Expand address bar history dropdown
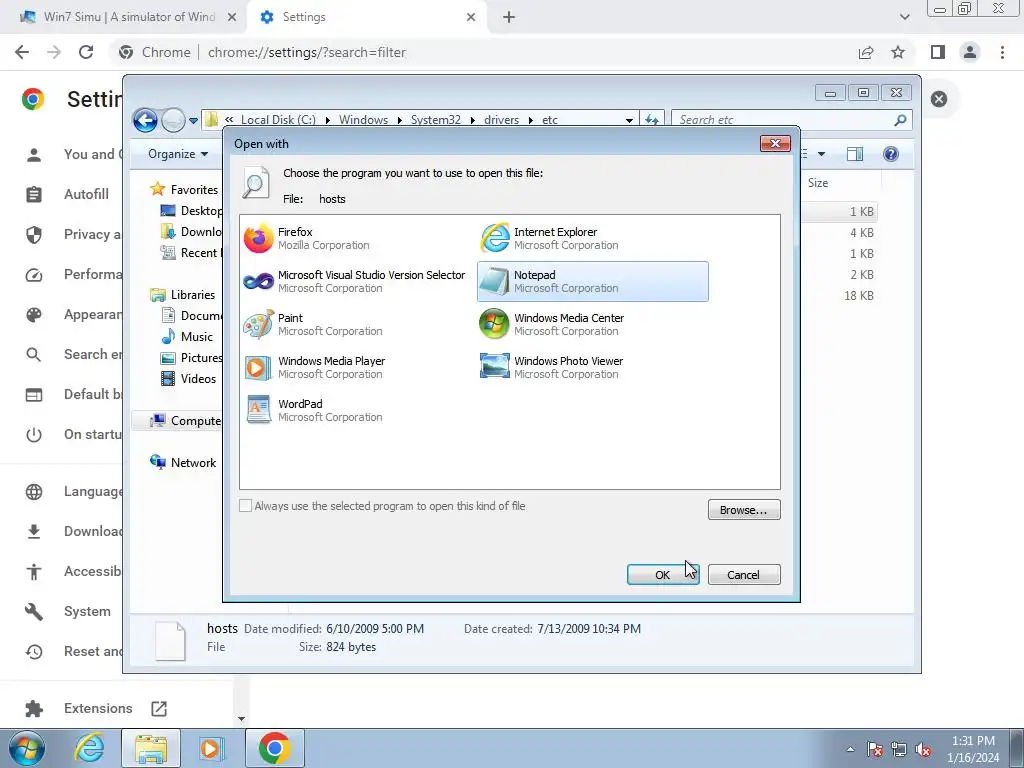 pyautogui.click(x=629, y=120)
